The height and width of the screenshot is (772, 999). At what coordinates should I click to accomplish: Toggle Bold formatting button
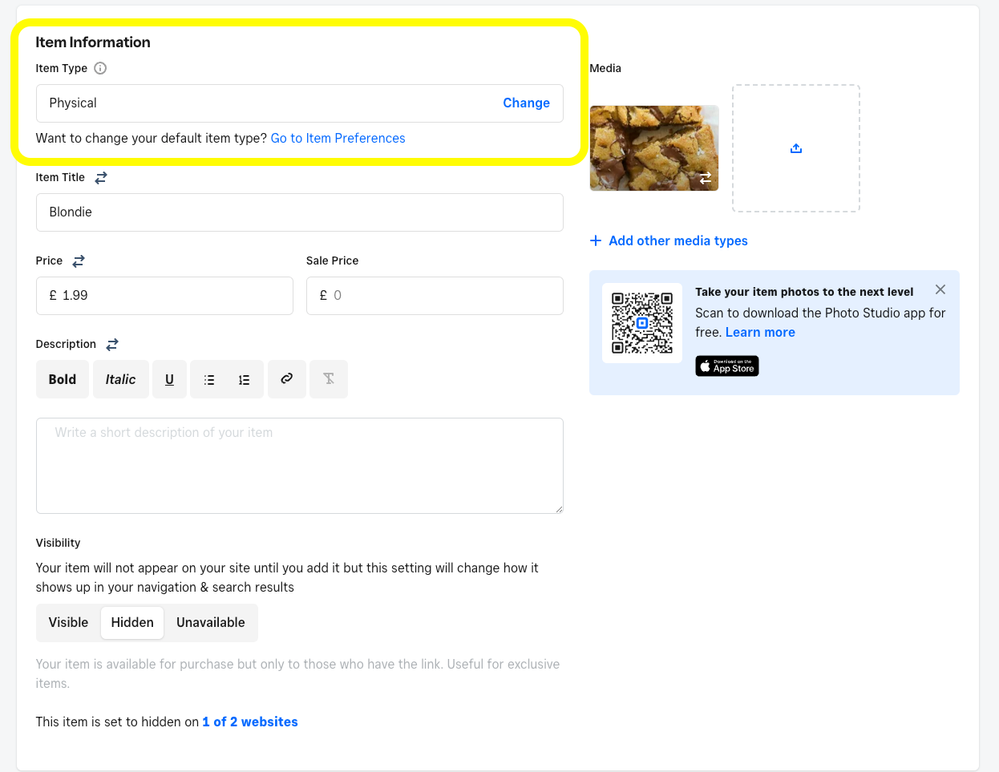[x=62, y=380]
